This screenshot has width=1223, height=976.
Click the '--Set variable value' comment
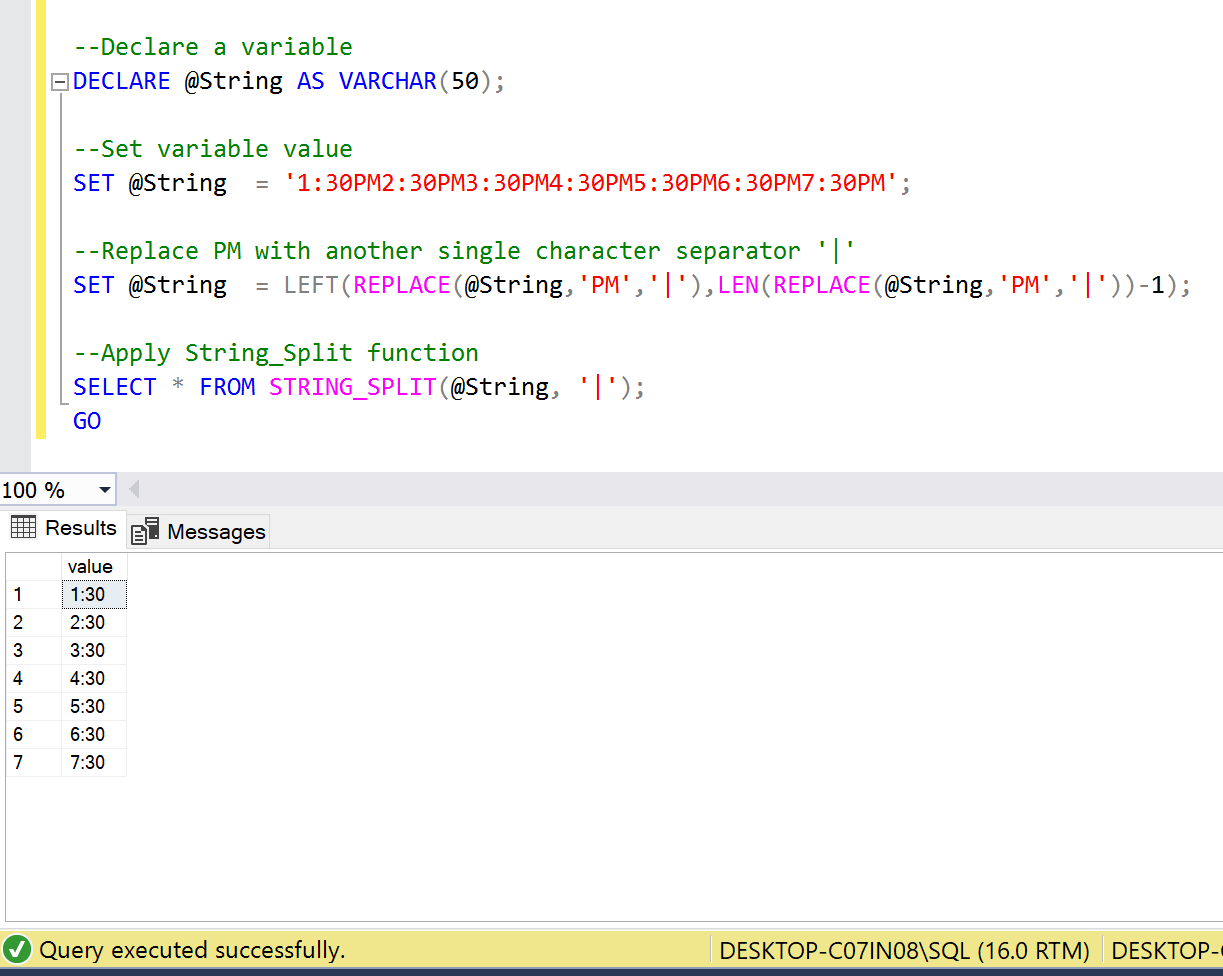pos(213,149)
